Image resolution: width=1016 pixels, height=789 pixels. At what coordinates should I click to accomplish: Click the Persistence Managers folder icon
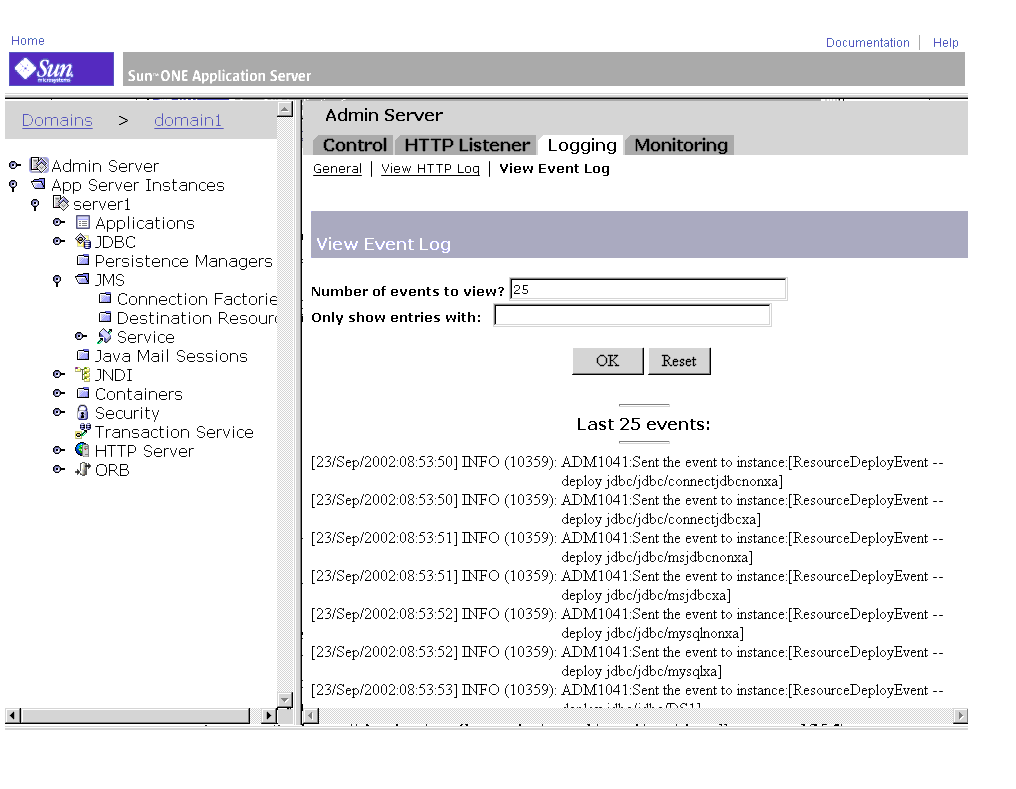(x=83, y=260)
